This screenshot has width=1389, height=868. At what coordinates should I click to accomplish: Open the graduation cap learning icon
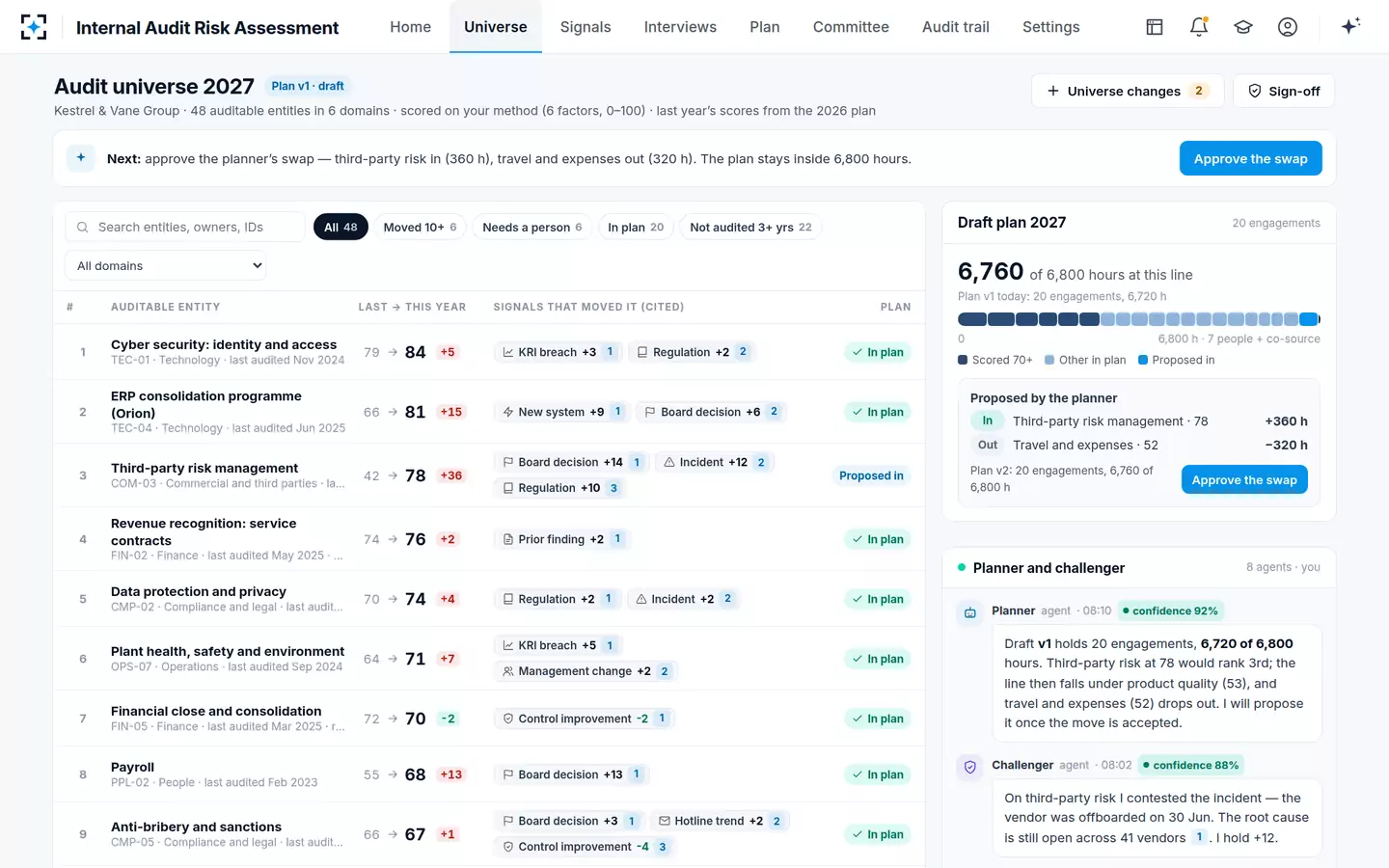pos(1243,27)
